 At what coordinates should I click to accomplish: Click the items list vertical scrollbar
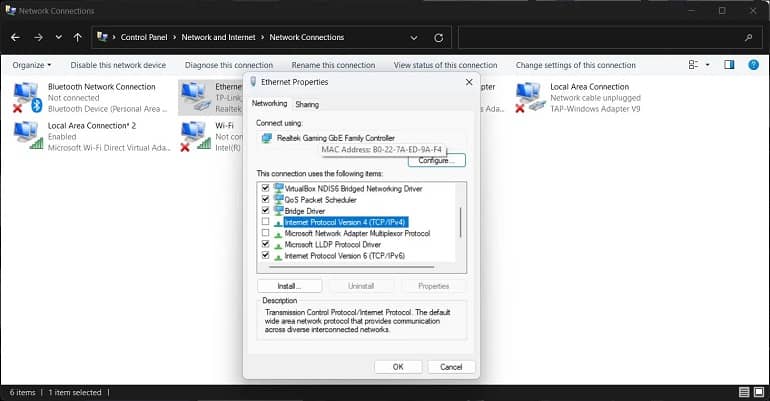461,223
